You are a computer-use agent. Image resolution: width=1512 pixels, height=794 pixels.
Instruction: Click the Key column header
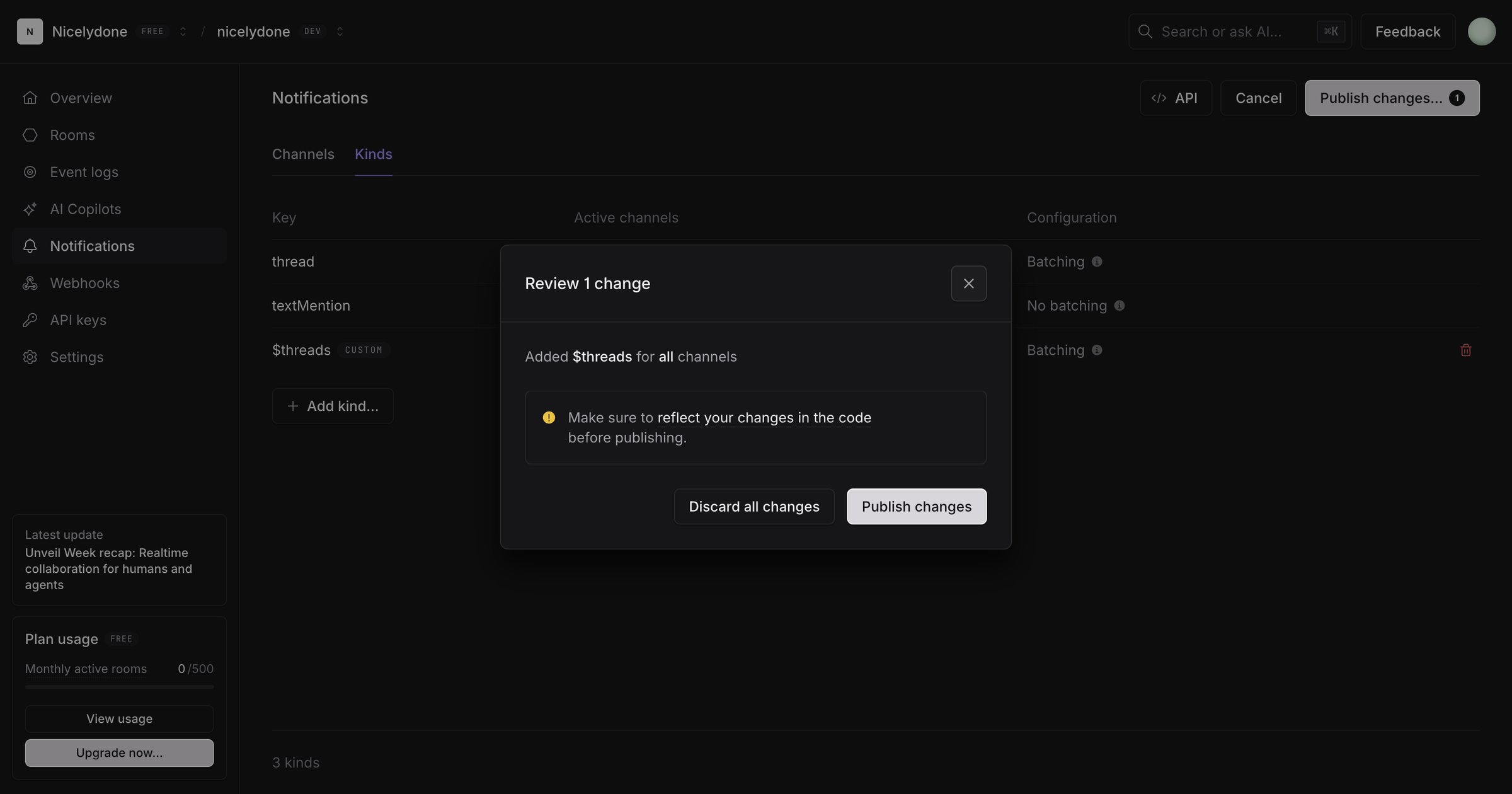[284, 218]
